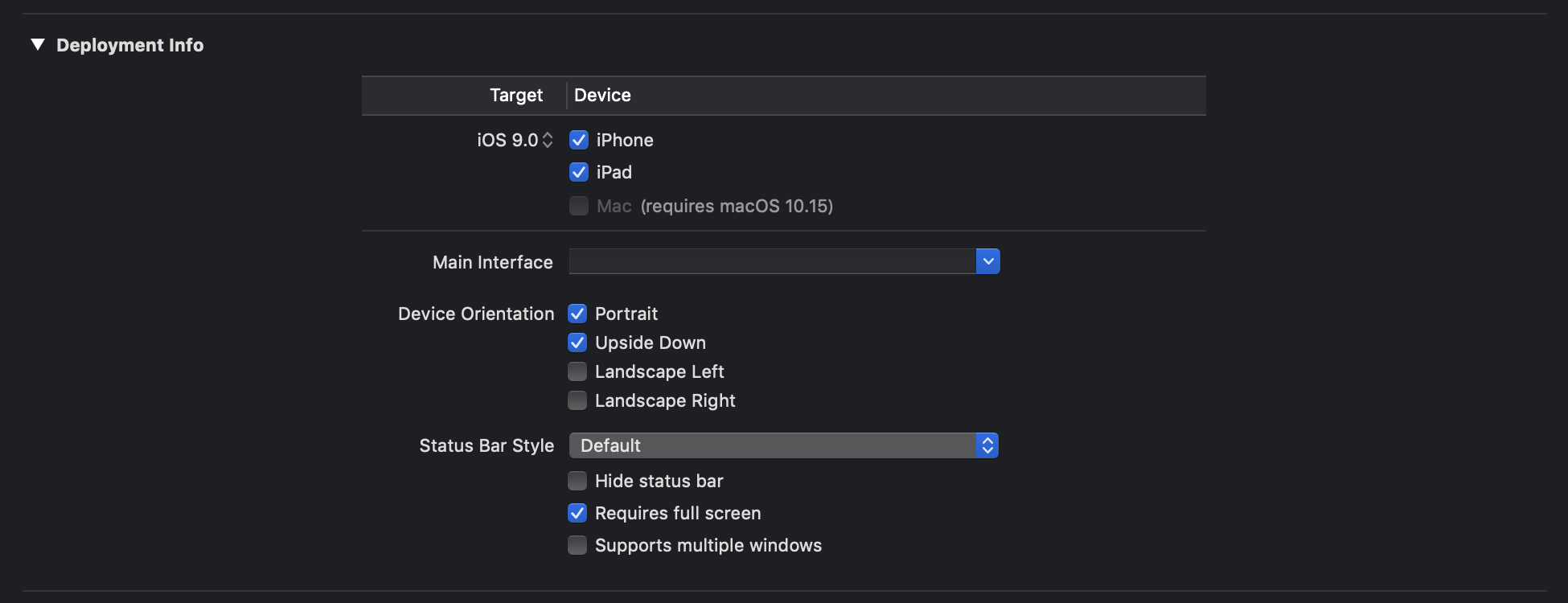Image resolution: width=1568 pixels, height=603 pixels.
Task: Enable the Landscape Right orientation checkbox
Action: point(577,400)
